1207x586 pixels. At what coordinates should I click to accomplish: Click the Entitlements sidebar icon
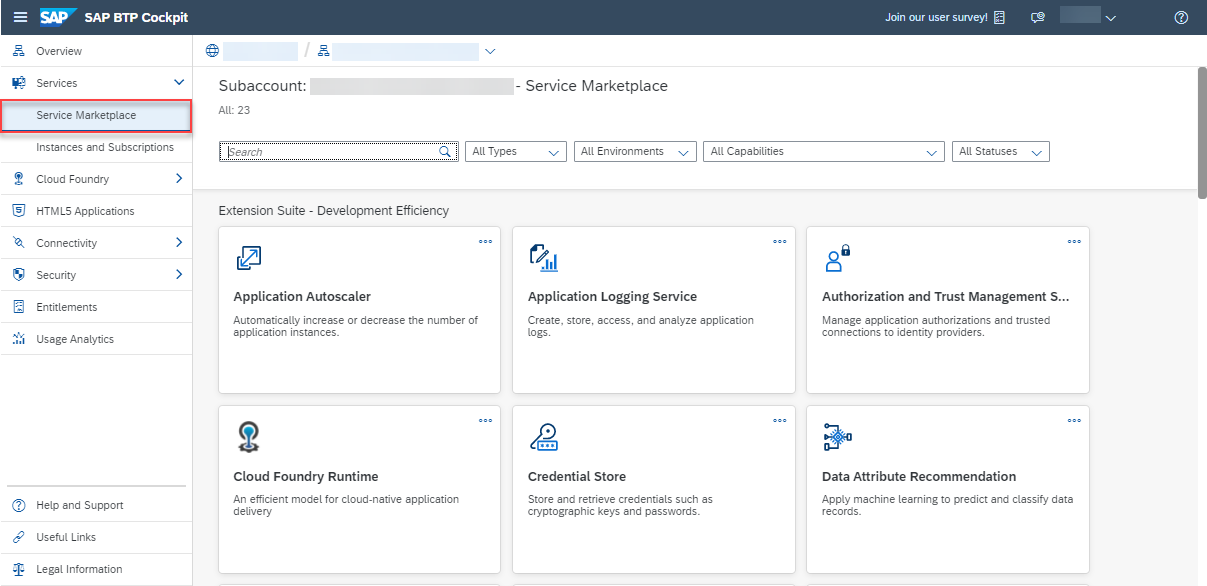click(x=18, y=307)
